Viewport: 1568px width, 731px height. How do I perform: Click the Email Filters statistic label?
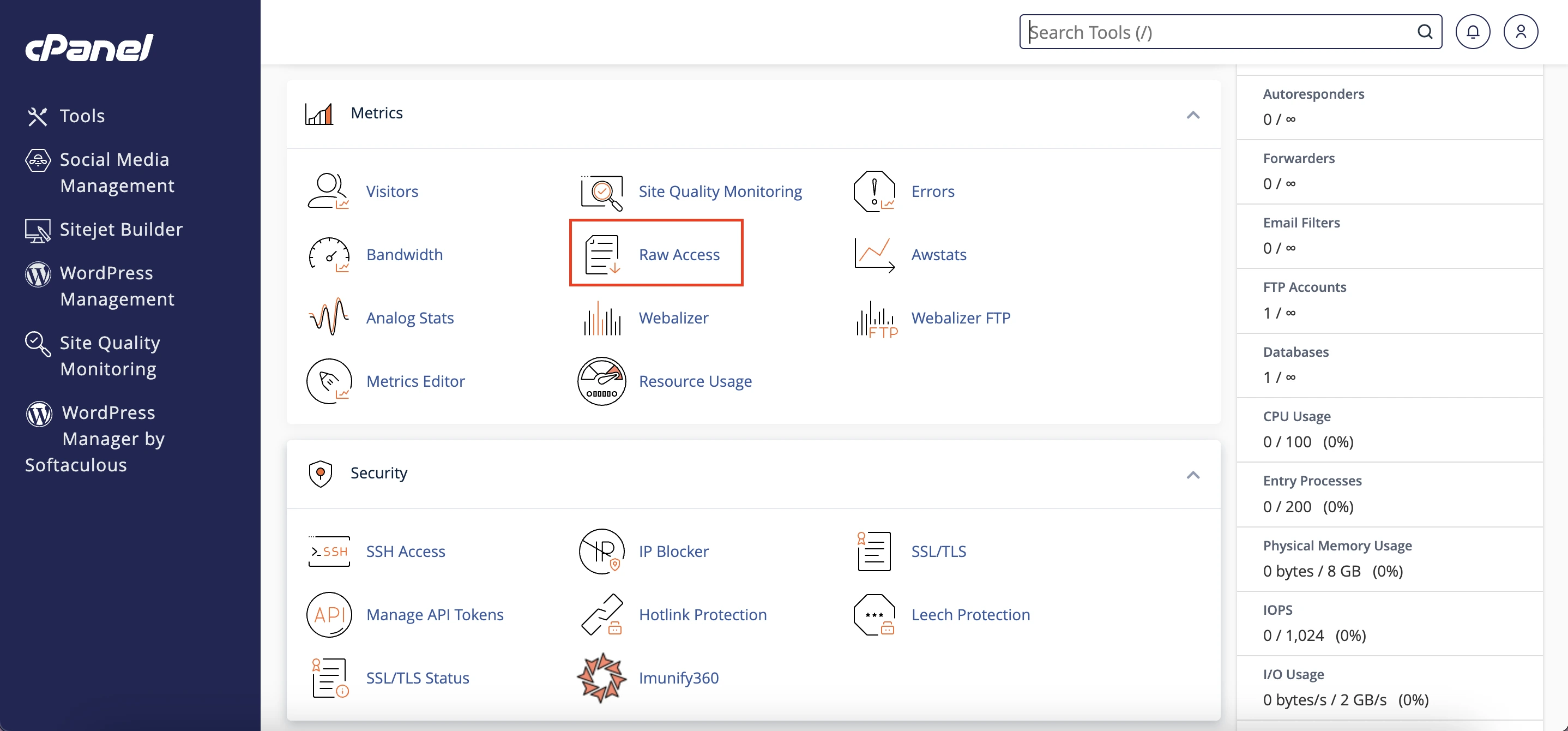click(1301, 223)
